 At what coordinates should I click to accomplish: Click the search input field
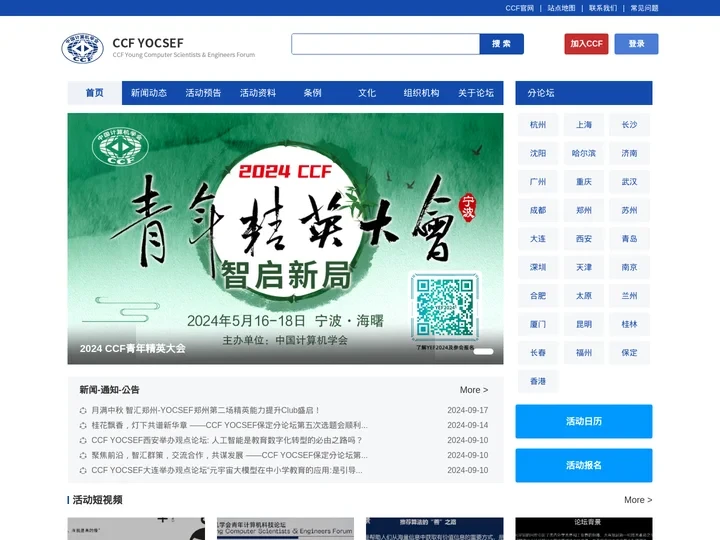(x=385, y=44)
